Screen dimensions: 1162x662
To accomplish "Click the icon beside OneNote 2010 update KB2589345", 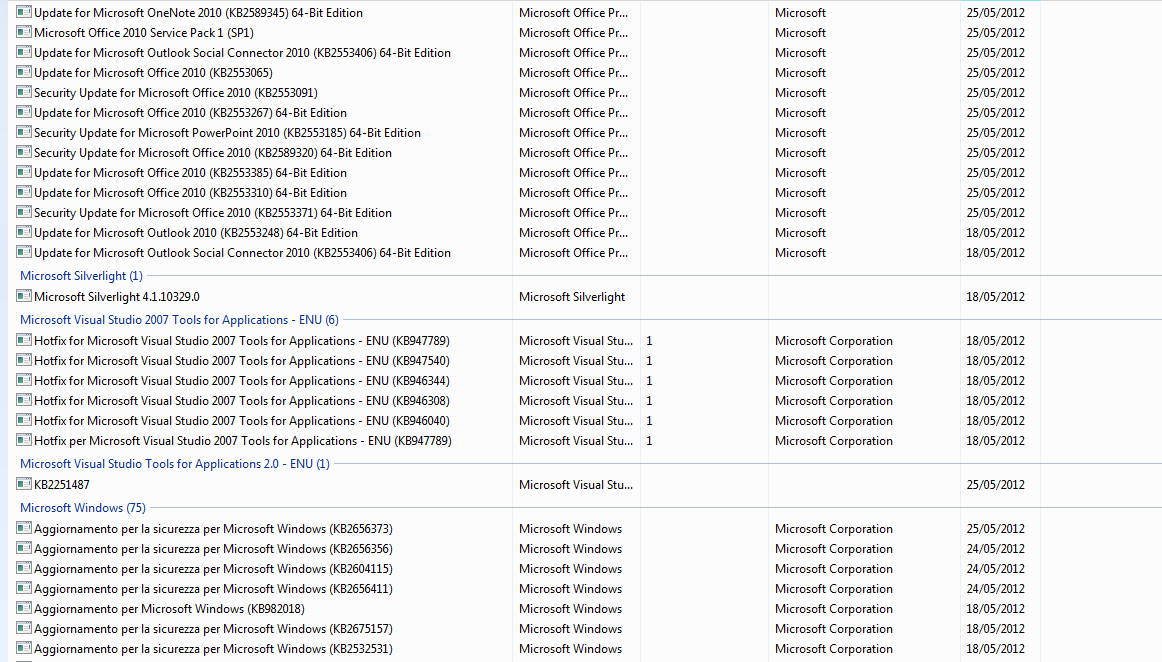I will coord(24,12).
